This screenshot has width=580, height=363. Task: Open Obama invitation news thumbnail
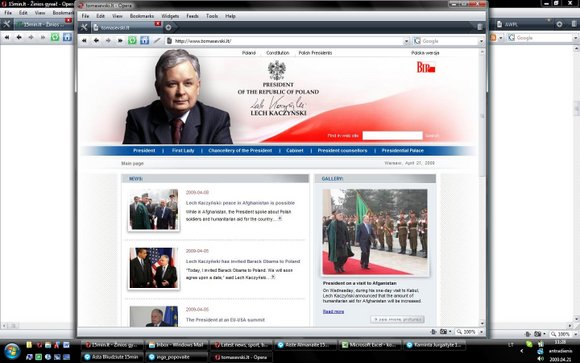coord(154,268)
